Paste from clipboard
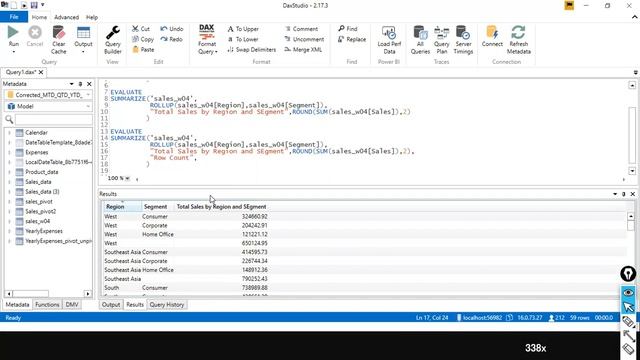This screenshot has width=640, height=360. tap(143, 49)
